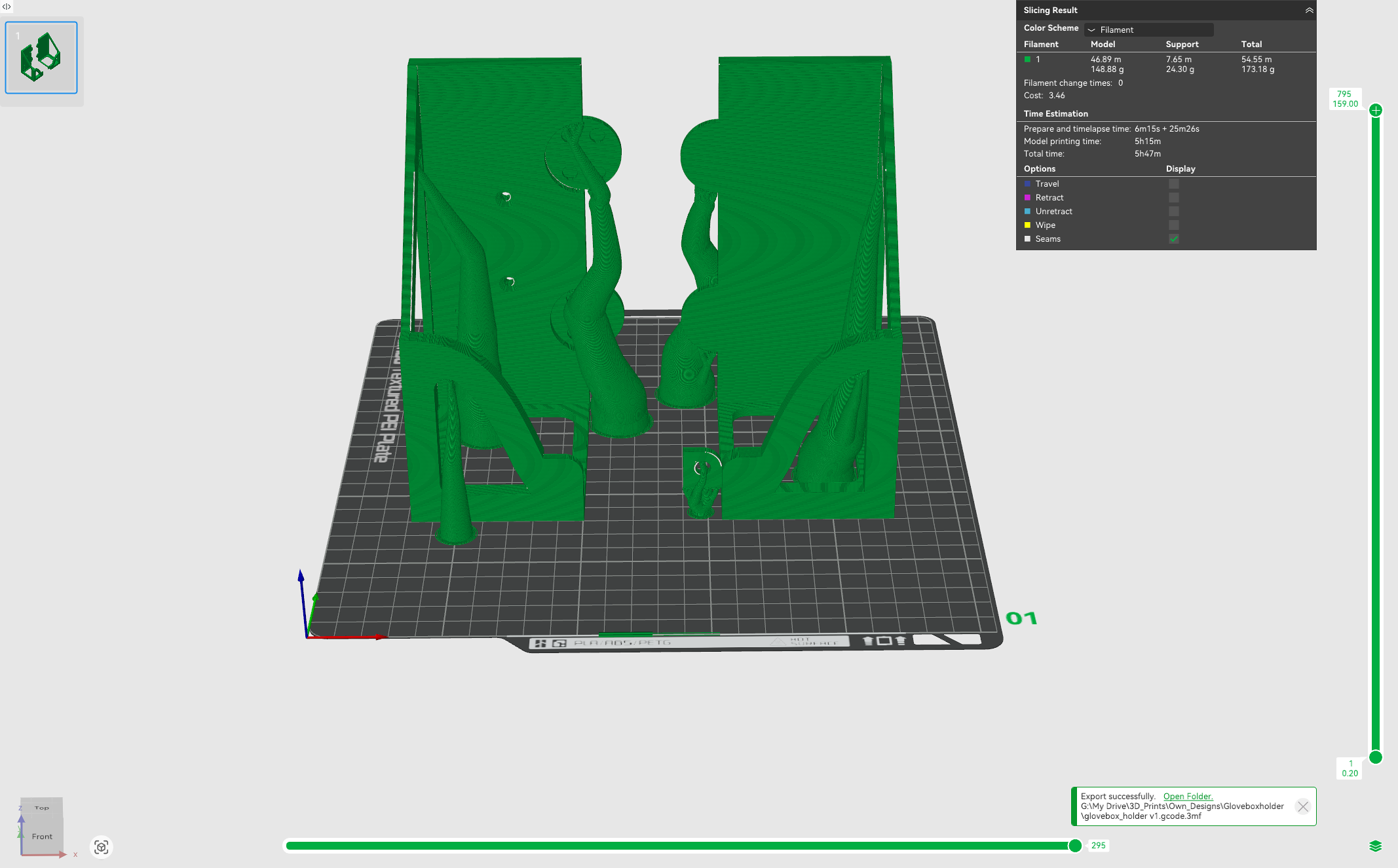
Task: Collapse the plate sidebar arrow icon
Action: click(x=7, y=7)
